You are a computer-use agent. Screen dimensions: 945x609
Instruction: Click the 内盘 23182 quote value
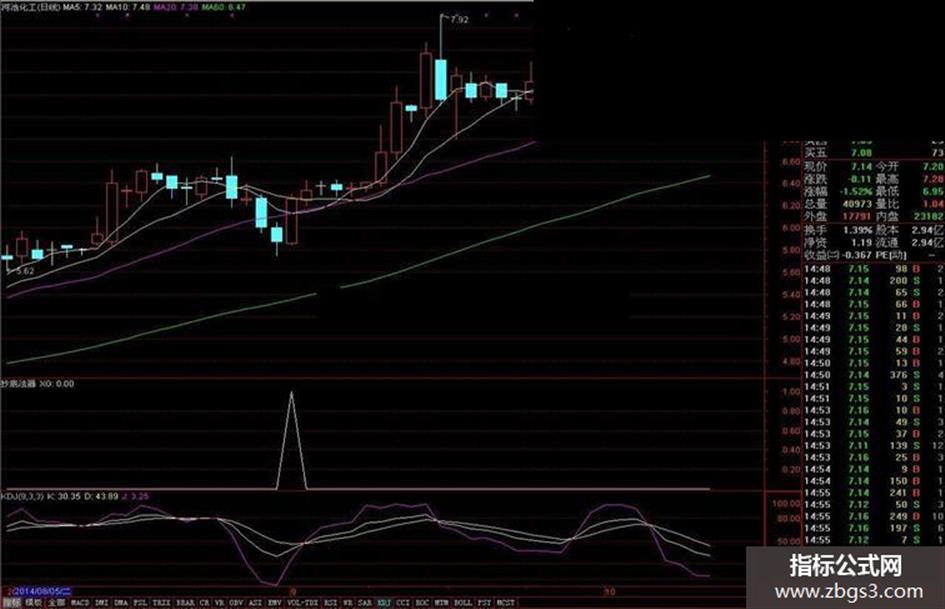tap(929, 216)
